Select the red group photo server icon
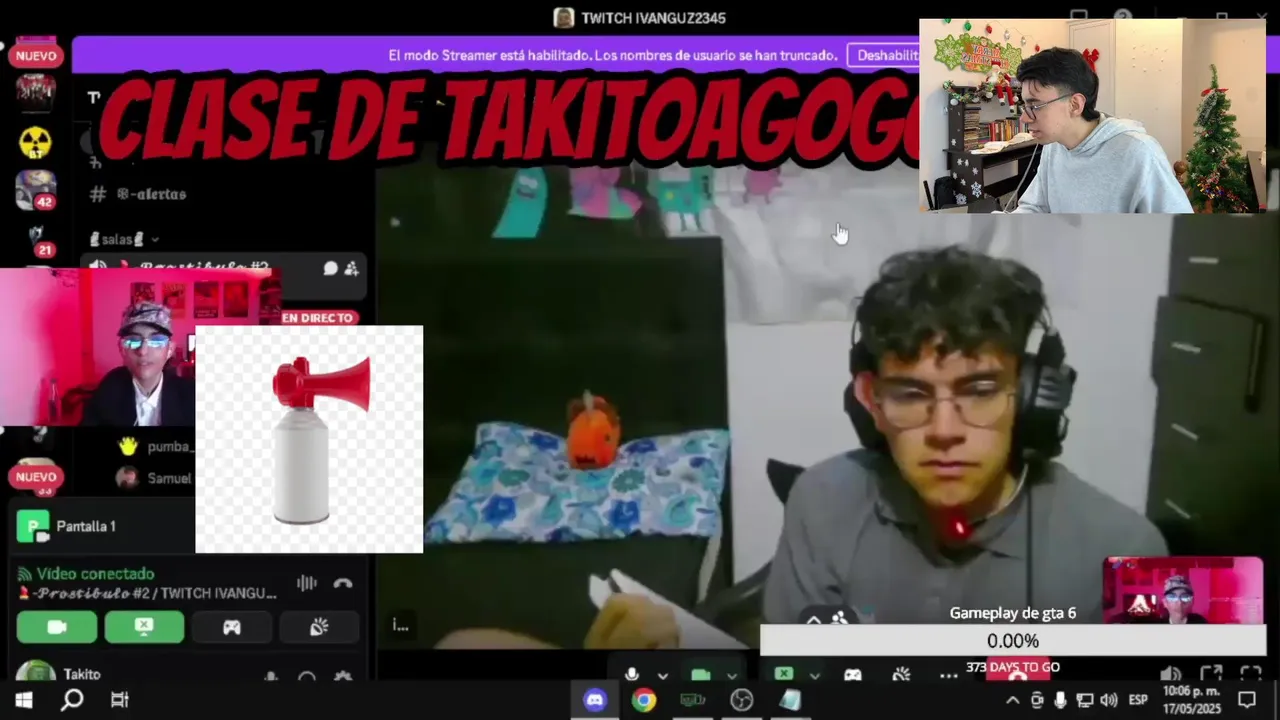 point(36,93)
